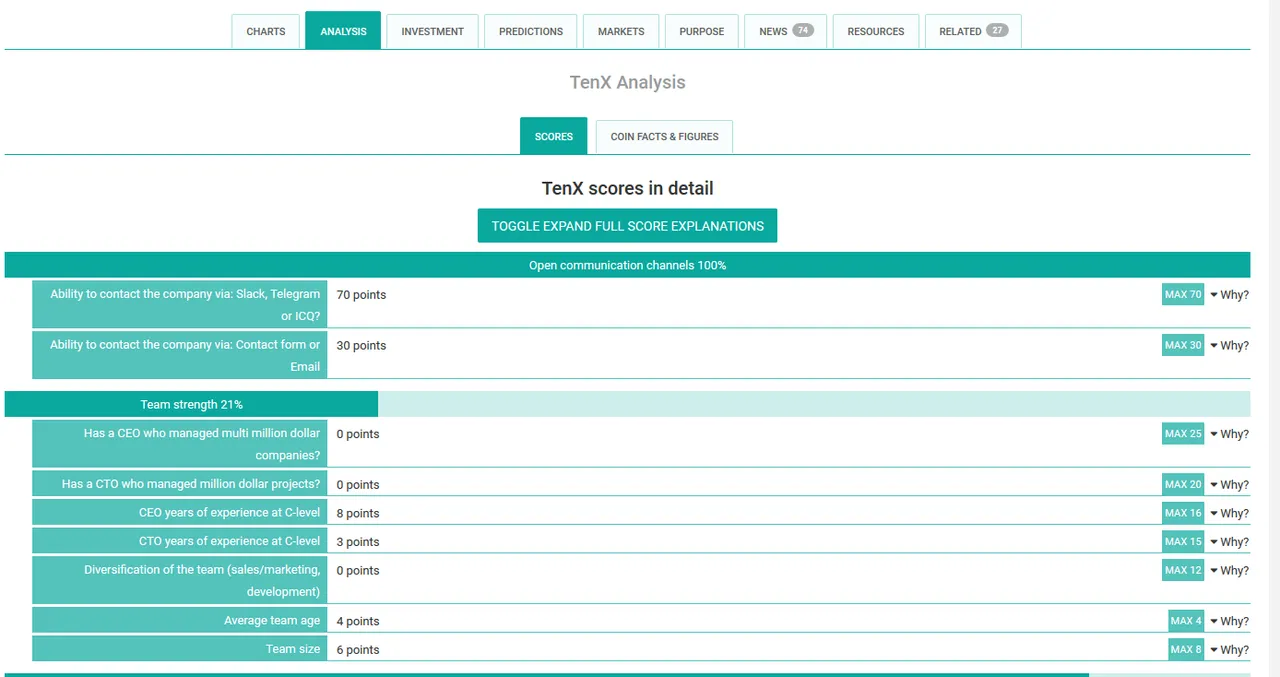Click the CEO multi million dollar companies label

pos(180,444)
